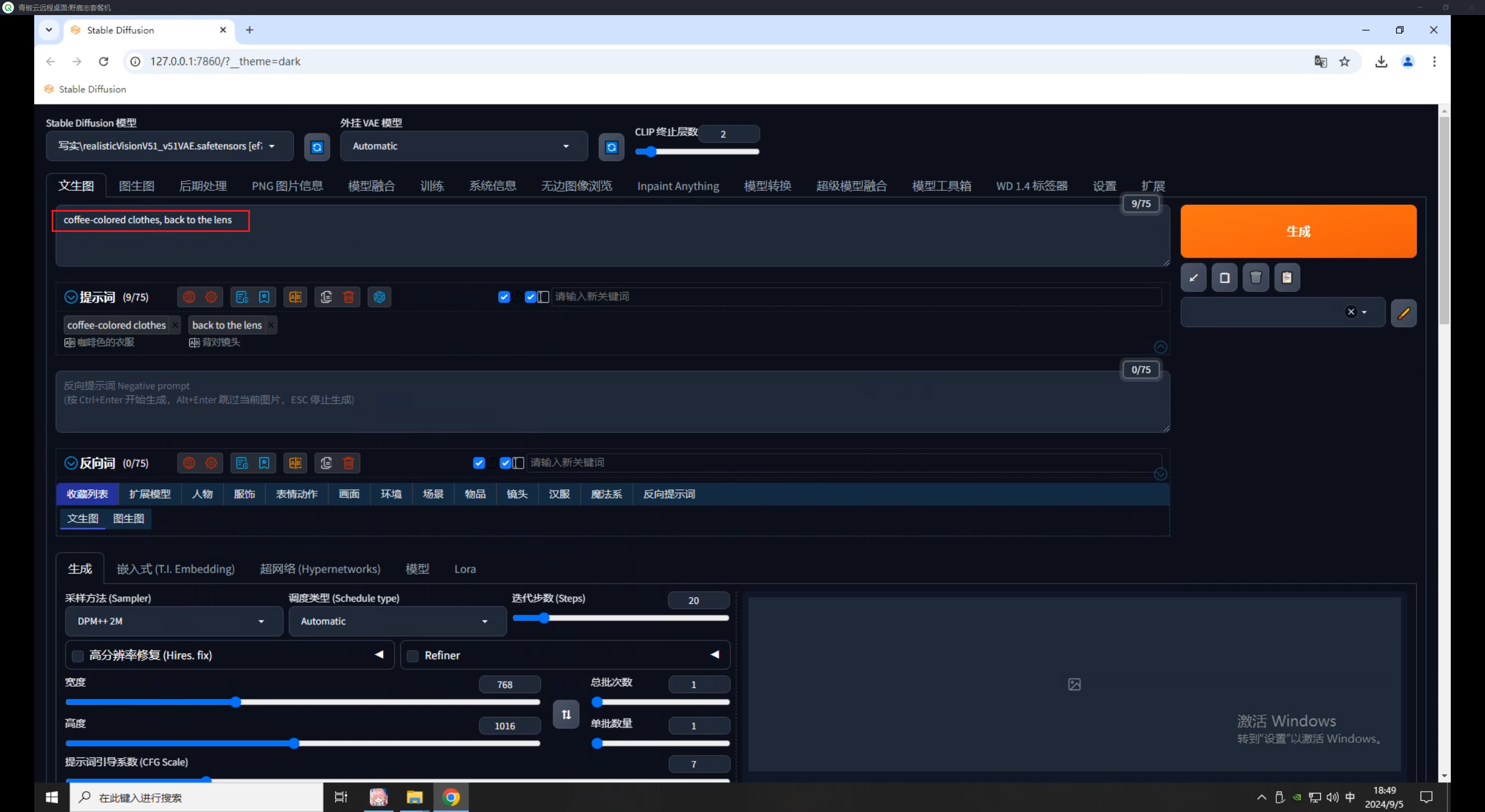Open 调度类型 Schedule type dropdown
Image resolution: width=1485 pixels, height=812 pixels.
point(397,621)
